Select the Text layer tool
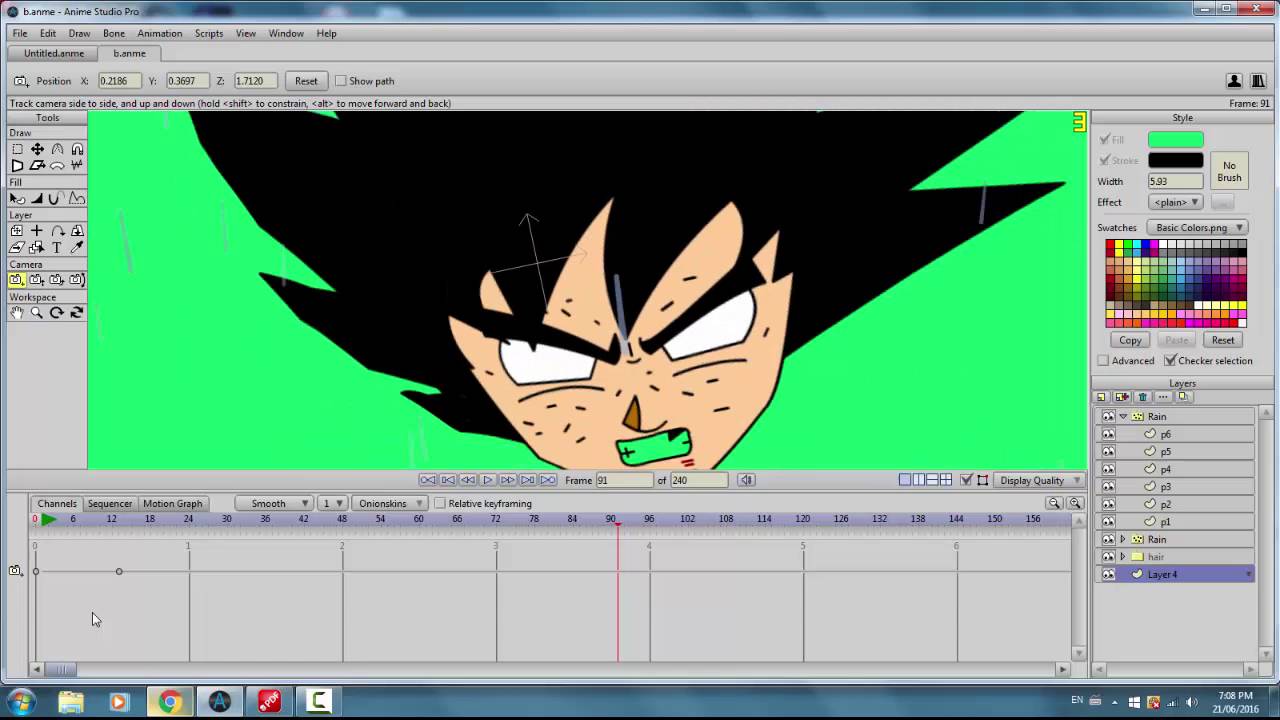Viewport: 1280px width, 720px height. (x=57, y=247)
